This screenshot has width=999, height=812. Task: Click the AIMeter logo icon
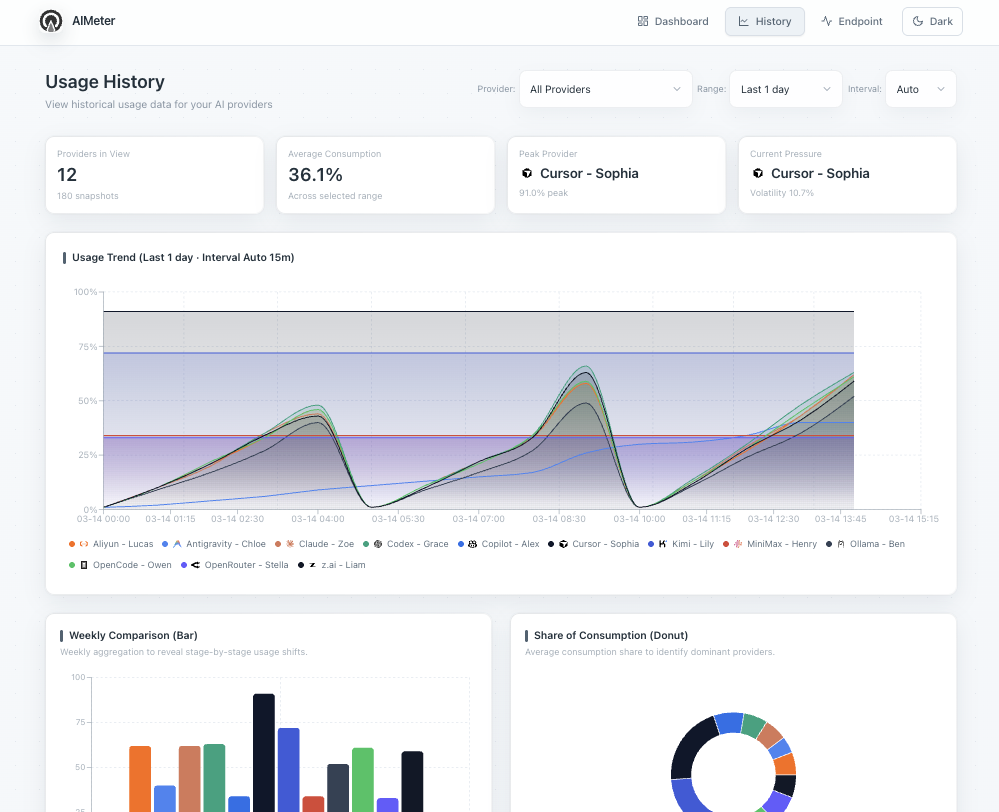coord(50,21)
